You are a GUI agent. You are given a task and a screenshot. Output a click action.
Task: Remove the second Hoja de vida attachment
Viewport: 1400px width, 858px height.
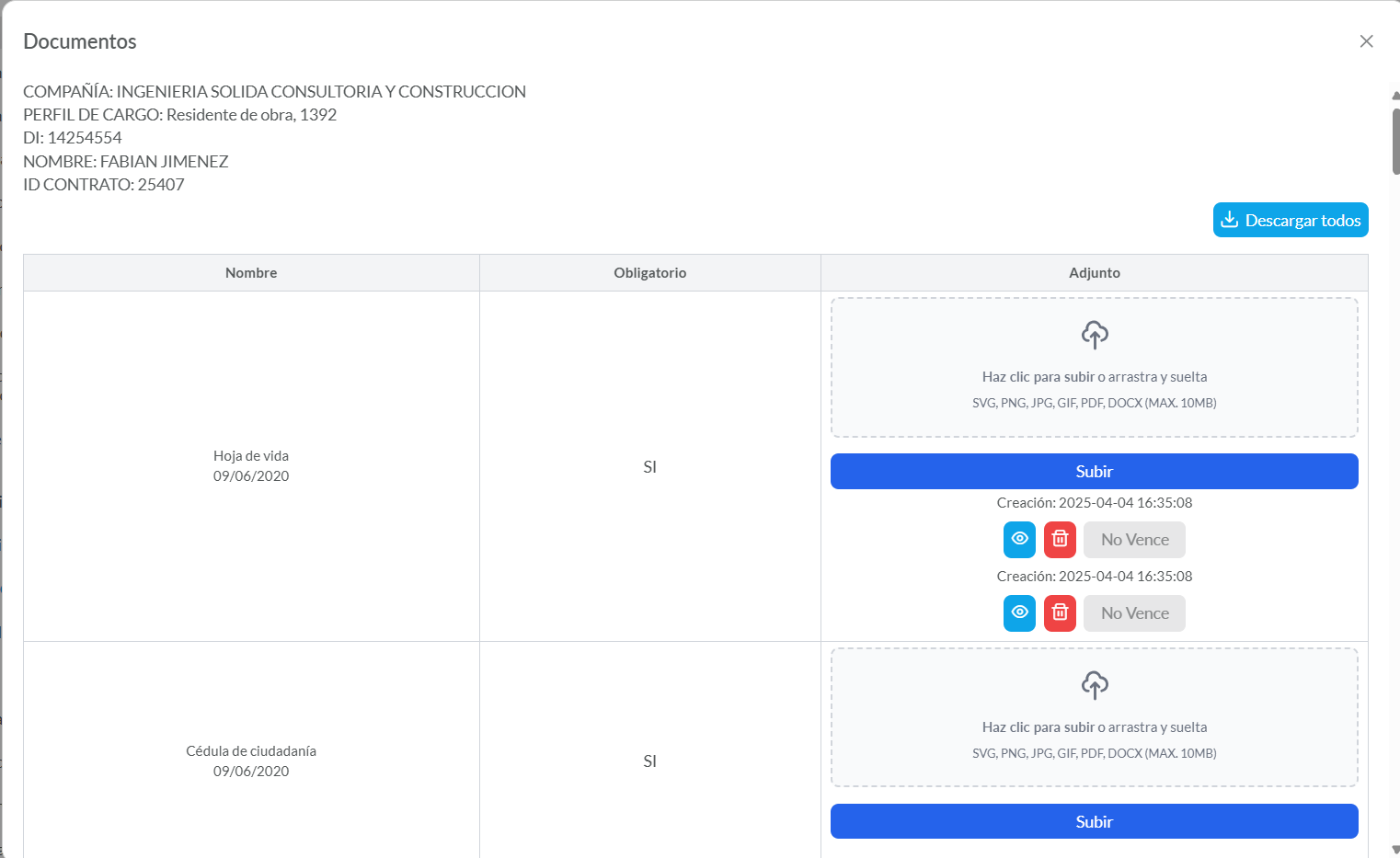pyautogui.click(x=1060, y=613)
